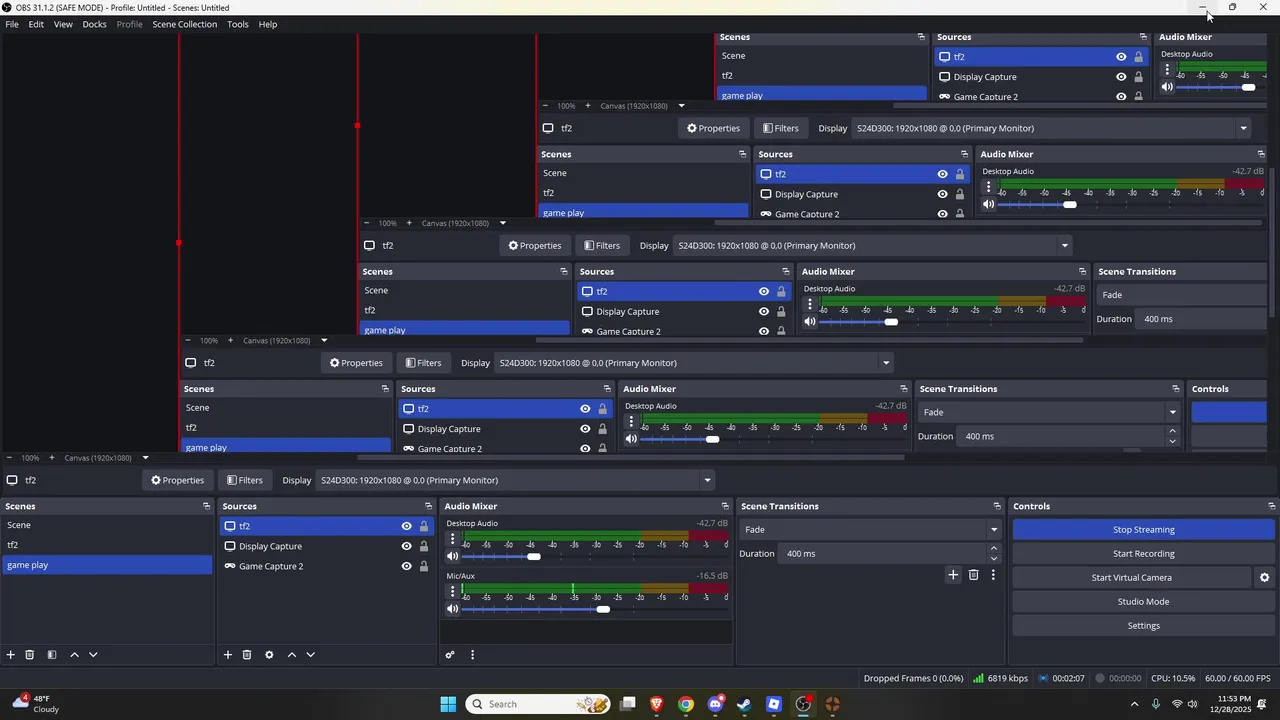Click Start Recording button
1280x720 pixels.
(x=1143, y=554)
